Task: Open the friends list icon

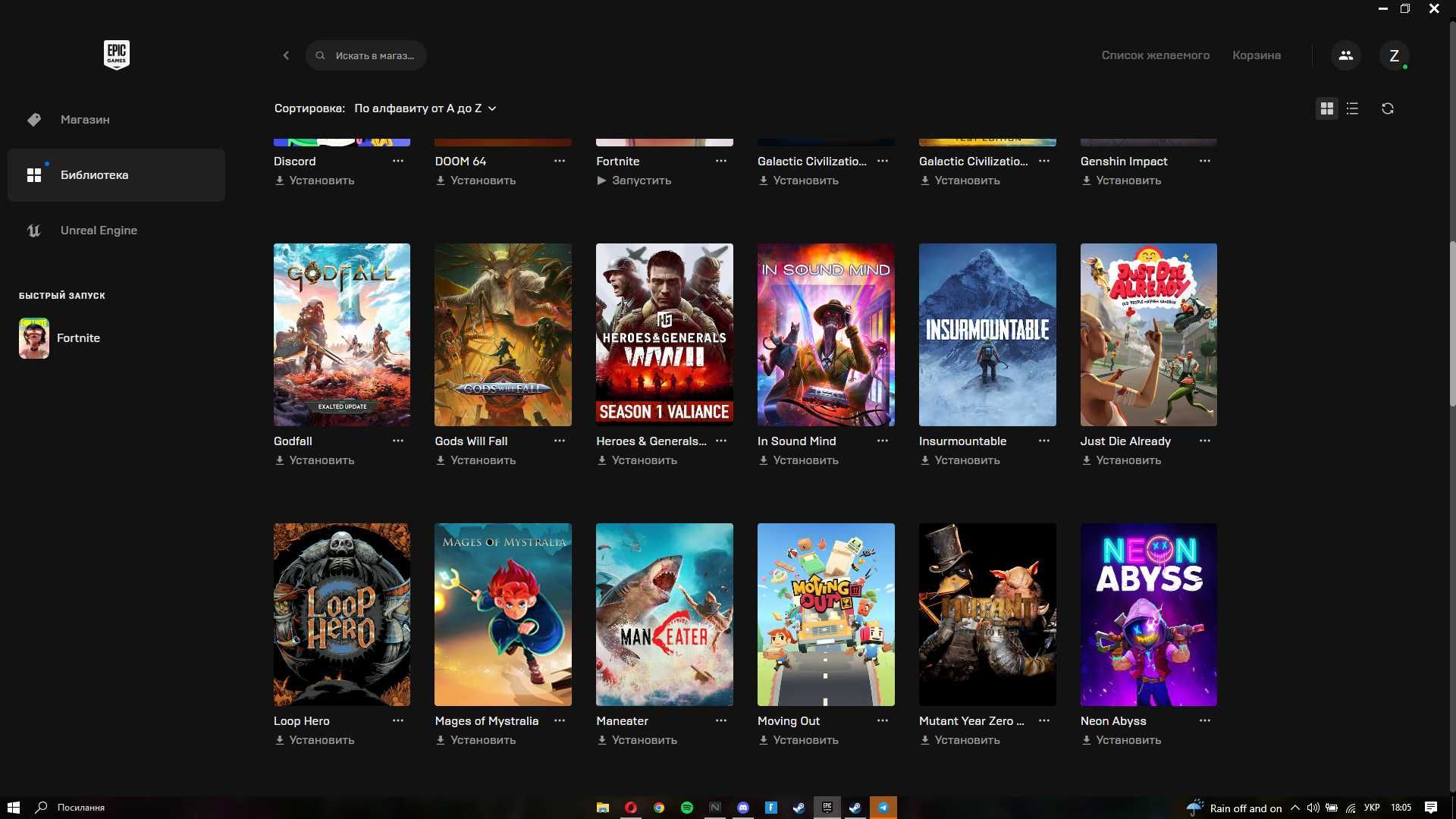Action: [1345, 55]
